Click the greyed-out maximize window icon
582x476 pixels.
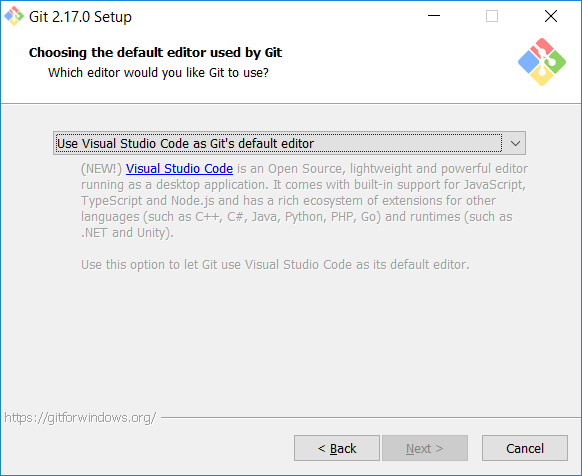[x=492, y=16]
